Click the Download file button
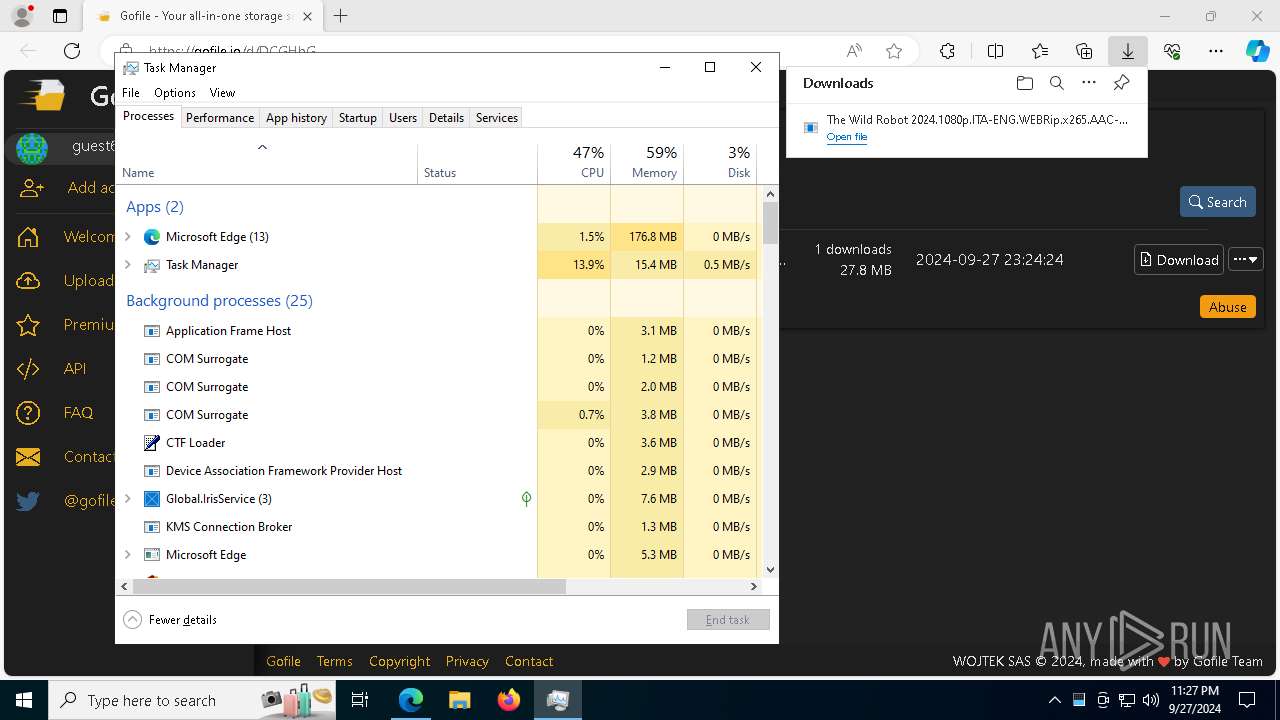This screenshot has width=1280, height=720. [x=1179, y=260]
